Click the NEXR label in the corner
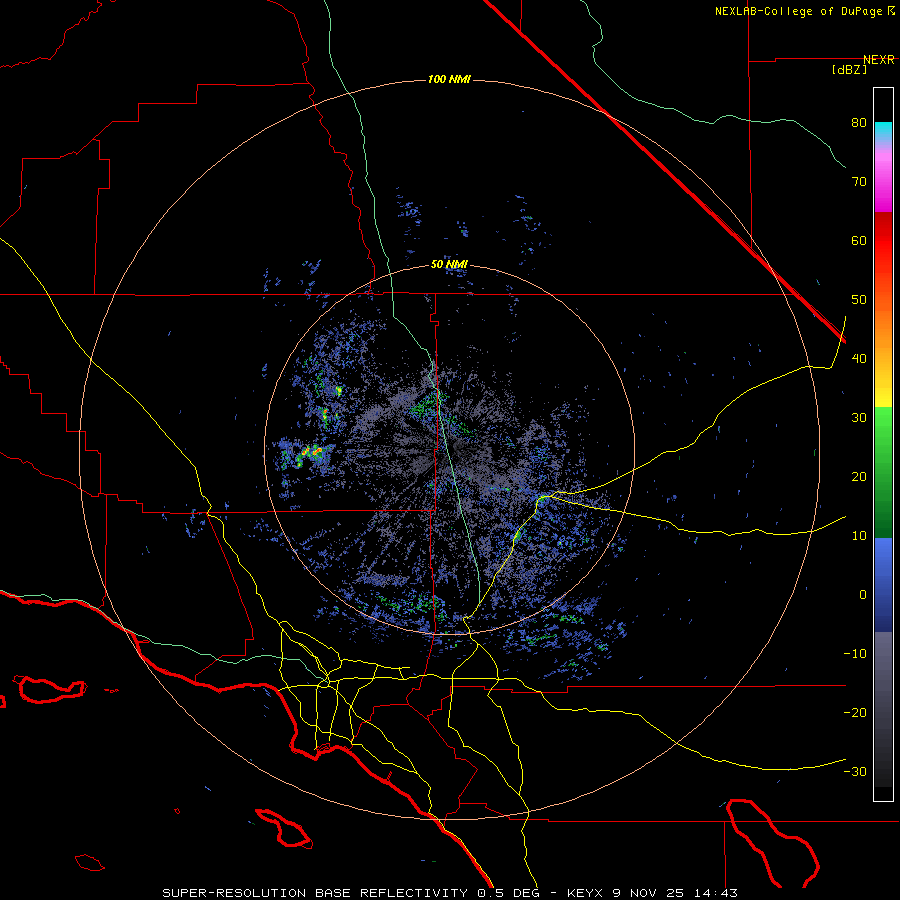900x900 pixels. 879,60
